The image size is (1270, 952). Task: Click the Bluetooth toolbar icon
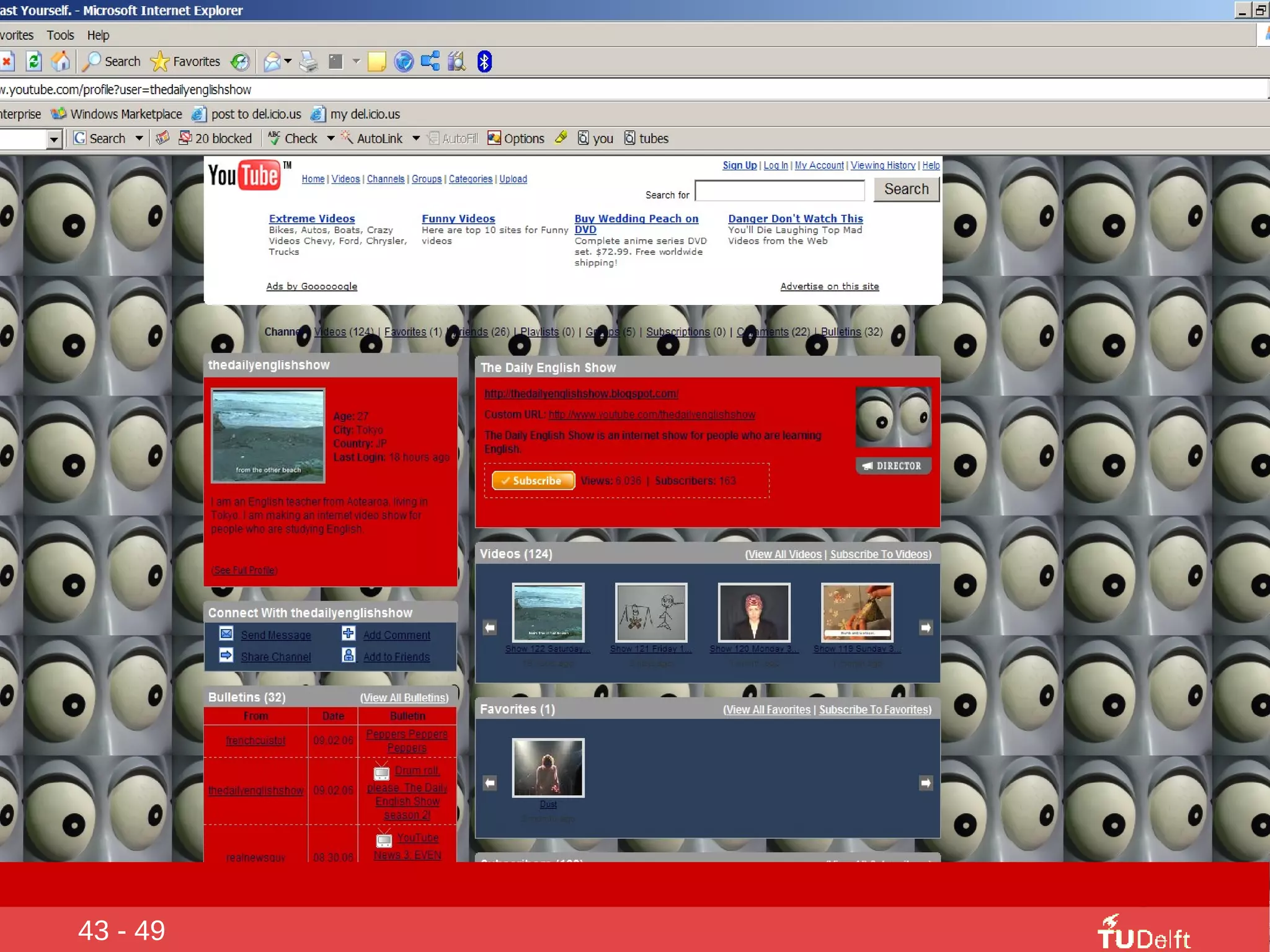484,61
